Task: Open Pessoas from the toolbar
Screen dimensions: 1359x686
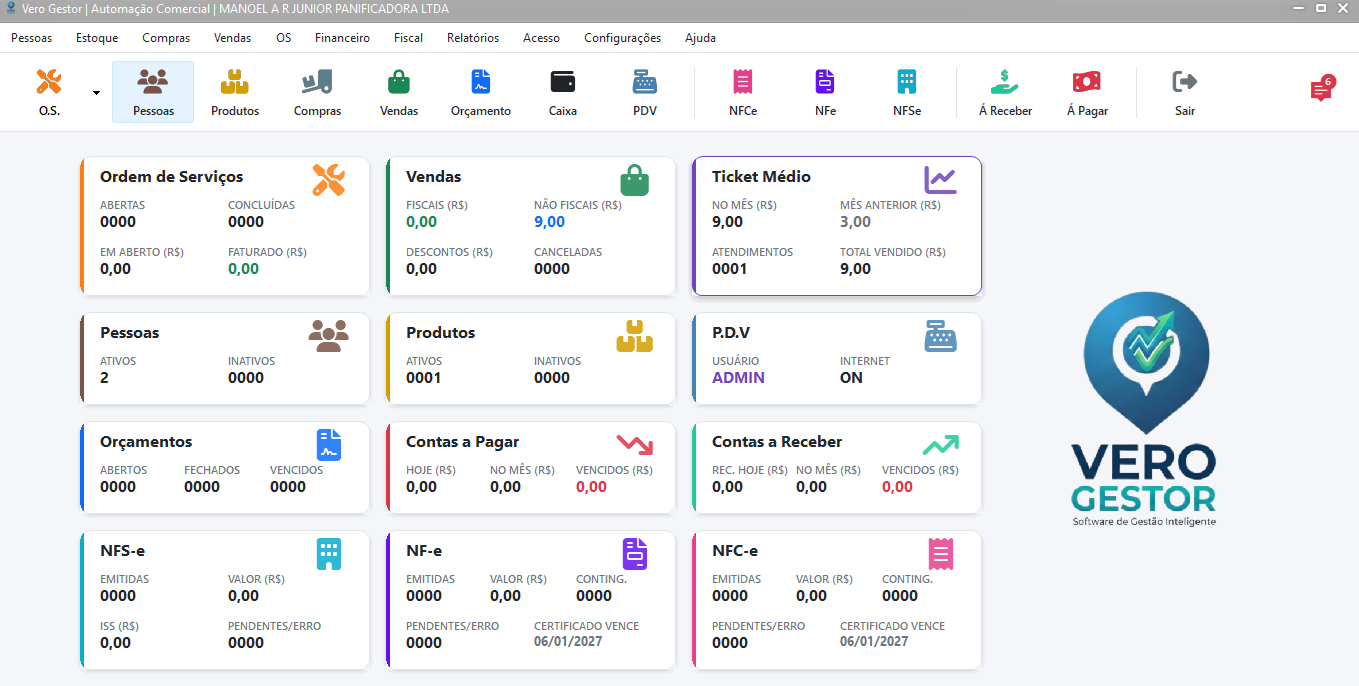Action: [153, 92]
